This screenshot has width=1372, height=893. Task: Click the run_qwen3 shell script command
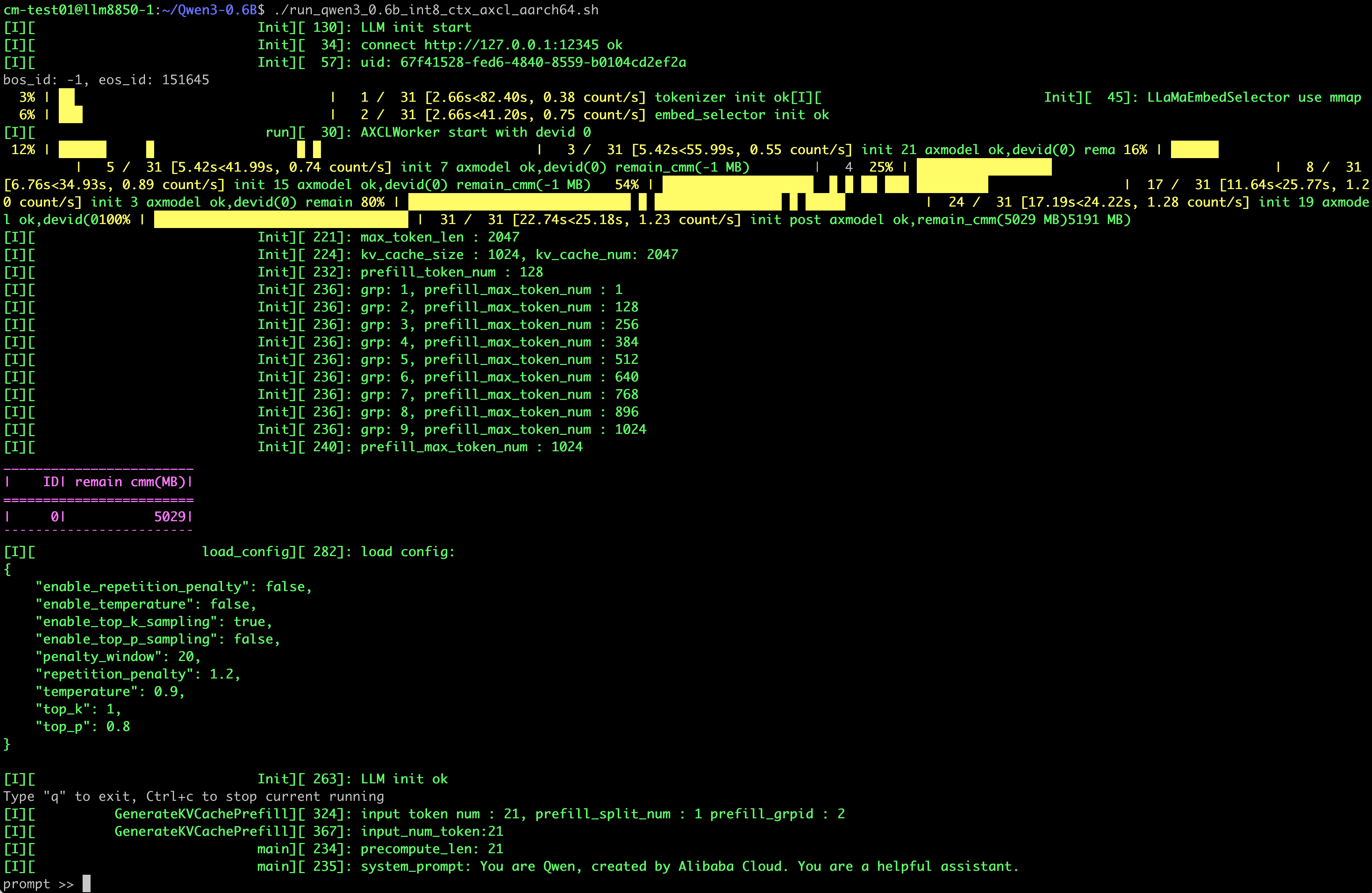click(x=436, y=10)
